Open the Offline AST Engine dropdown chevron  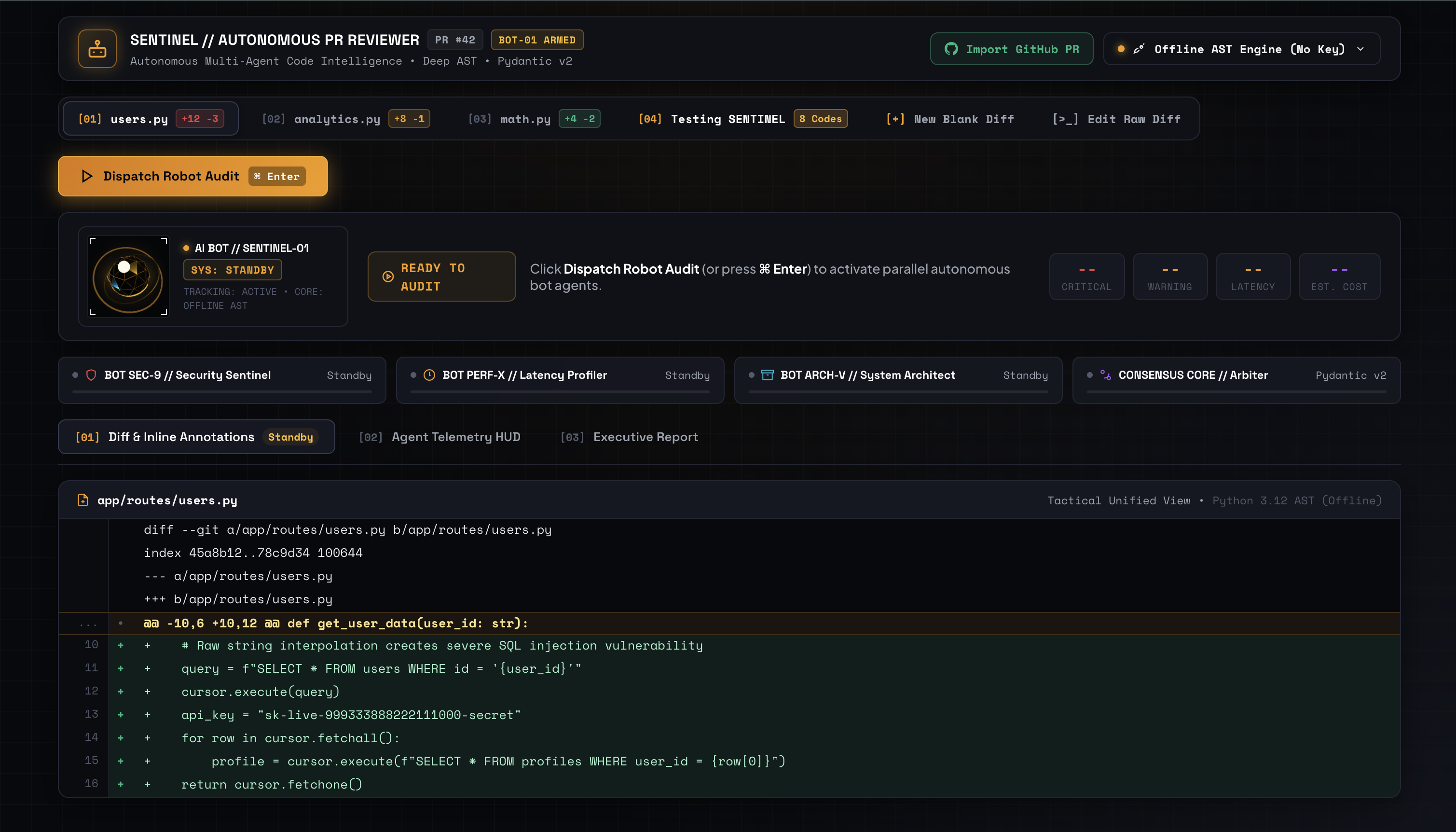(x=1360, y=49)
